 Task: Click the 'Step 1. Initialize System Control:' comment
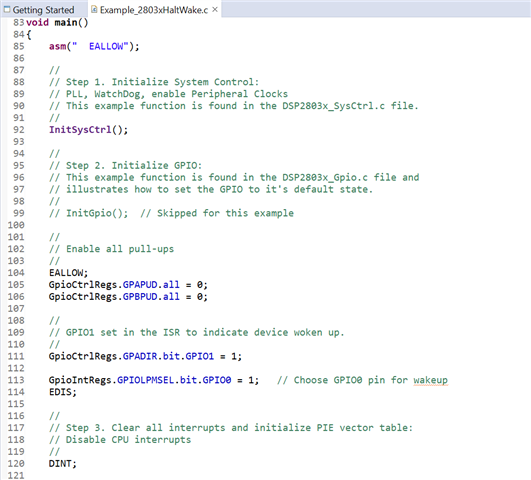coord(154,82)
